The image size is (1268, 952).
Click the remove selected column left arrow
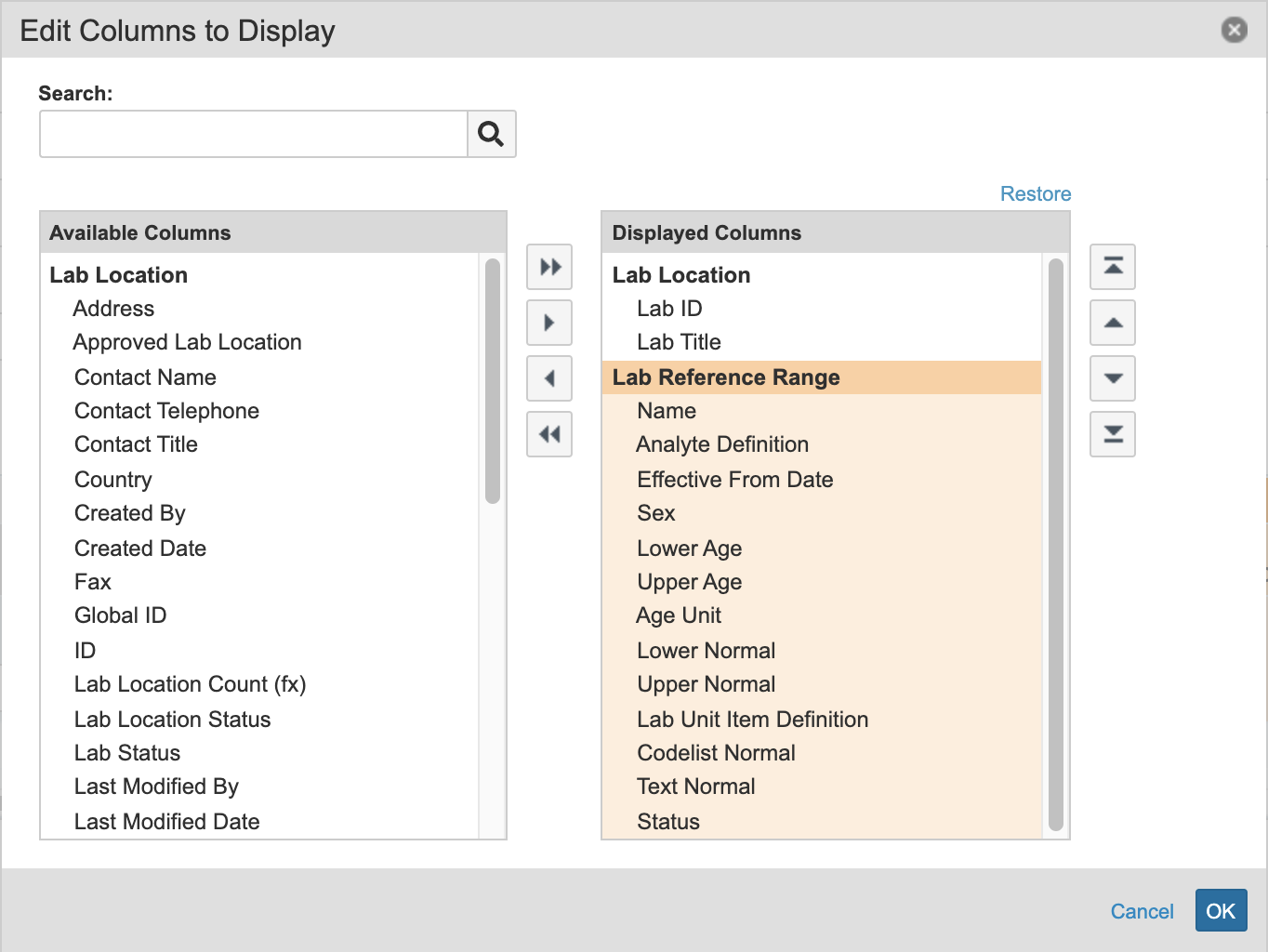click(549, 379)
